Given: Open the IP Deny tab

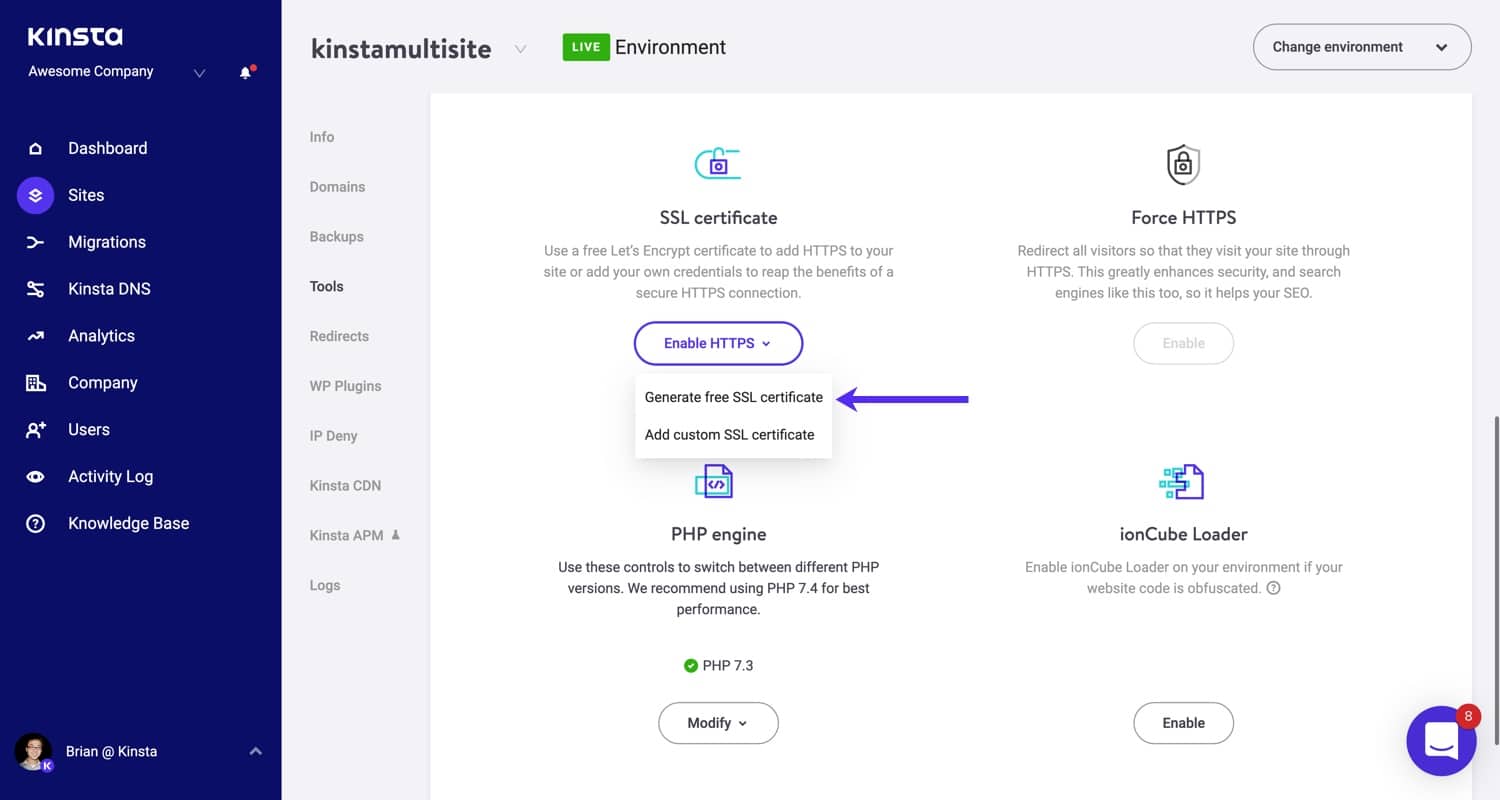Looking at the screenshot, I should [333, 436].
